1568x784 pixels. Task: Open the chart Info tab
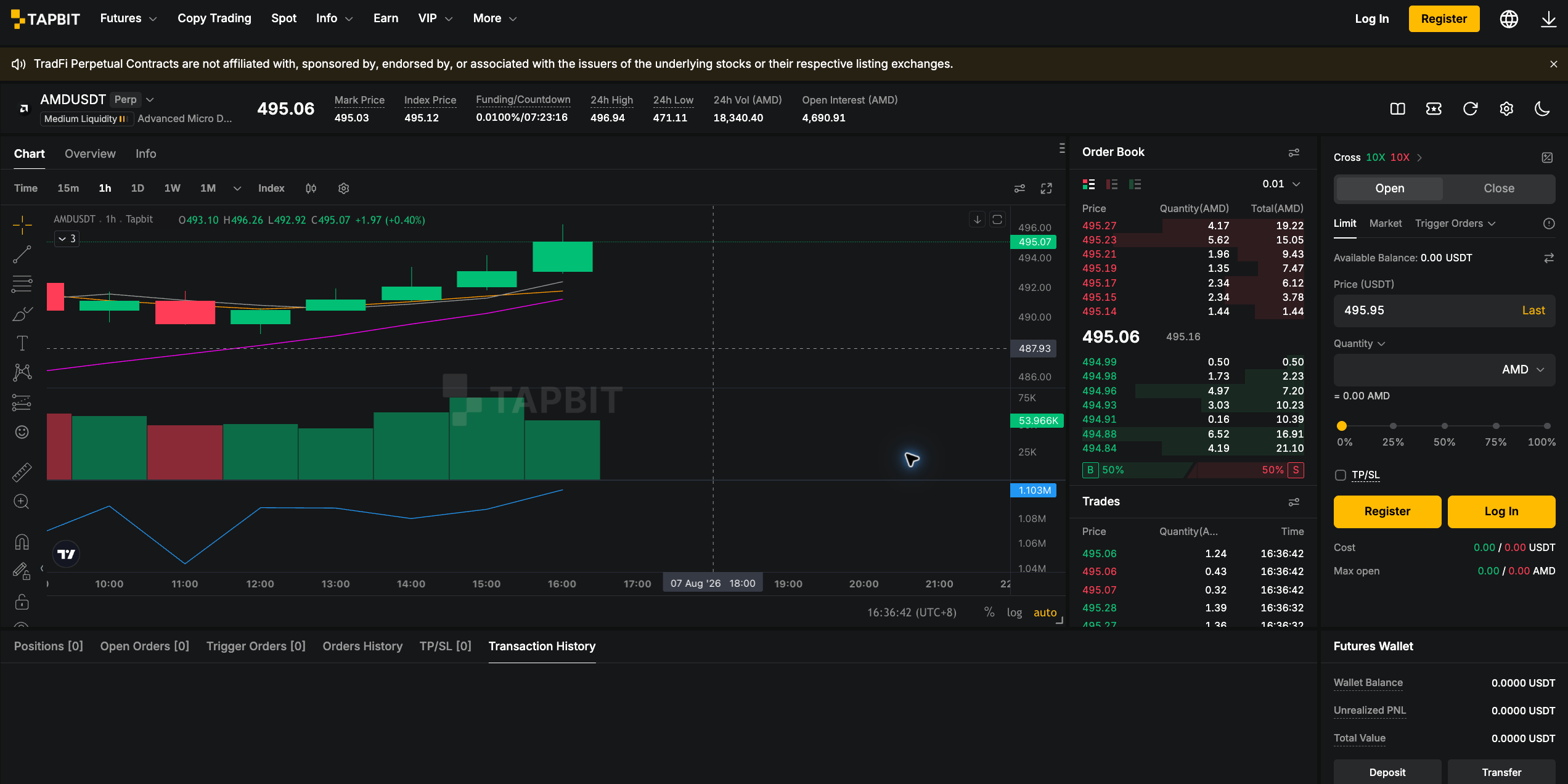click(145, 154)
